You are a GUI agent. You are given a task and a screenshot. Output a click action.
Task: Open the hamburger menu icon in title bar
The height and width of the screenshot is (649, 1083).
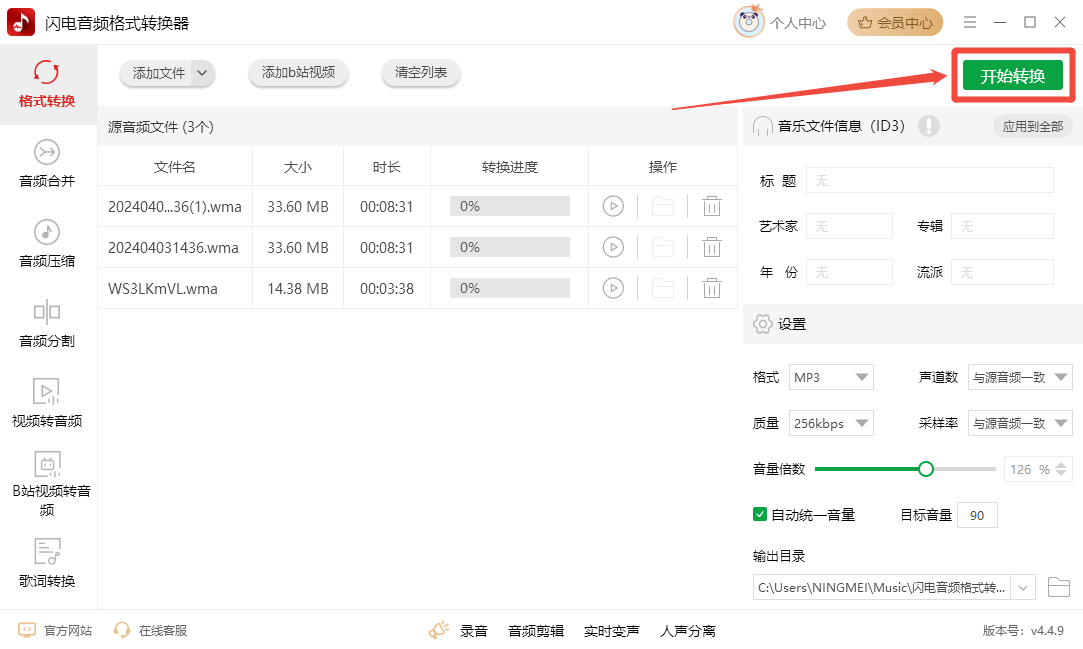(970, 22)
